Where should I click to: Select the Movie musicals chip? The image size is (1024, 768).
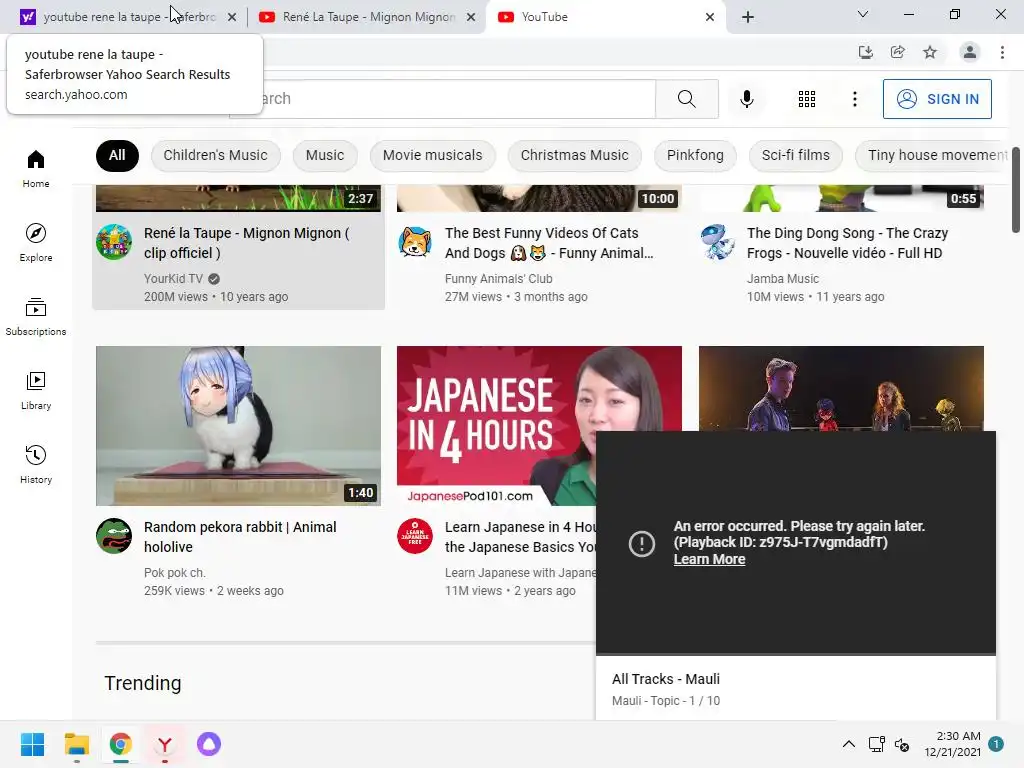(x=432, y=155)
